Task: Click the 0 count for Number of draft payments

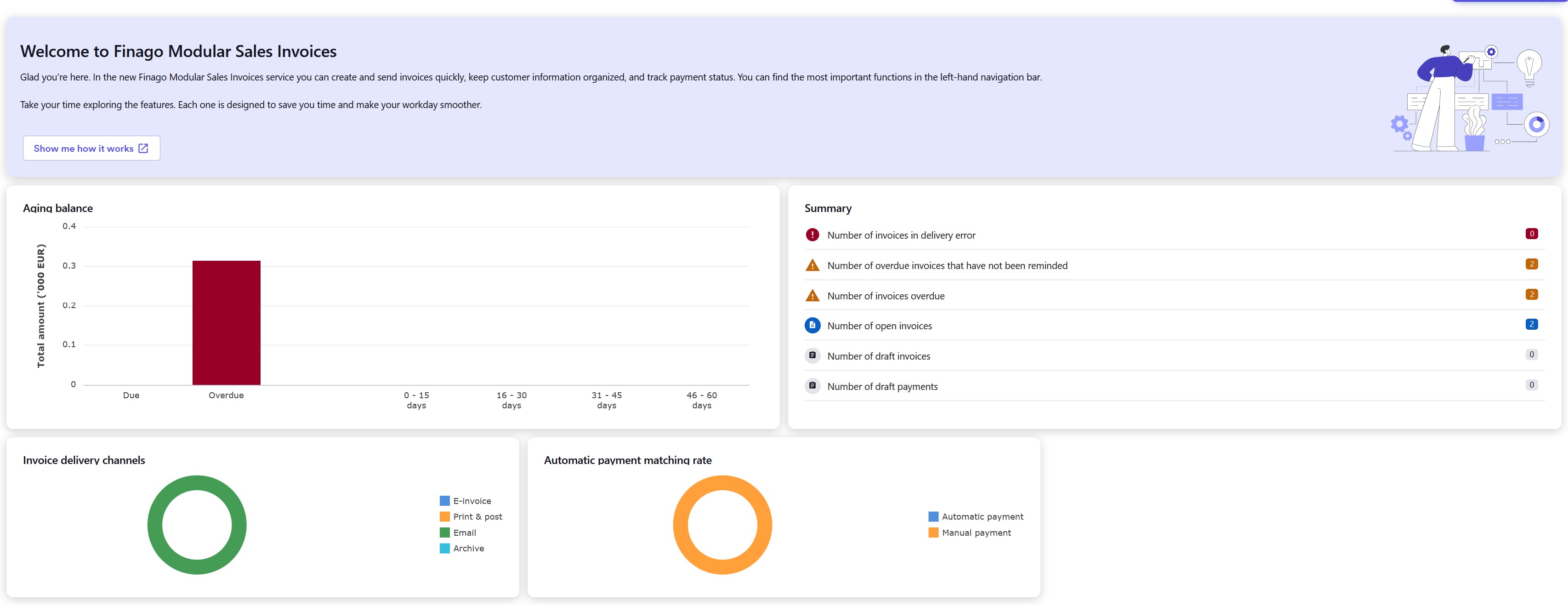Action: (x=1532, y=385)
